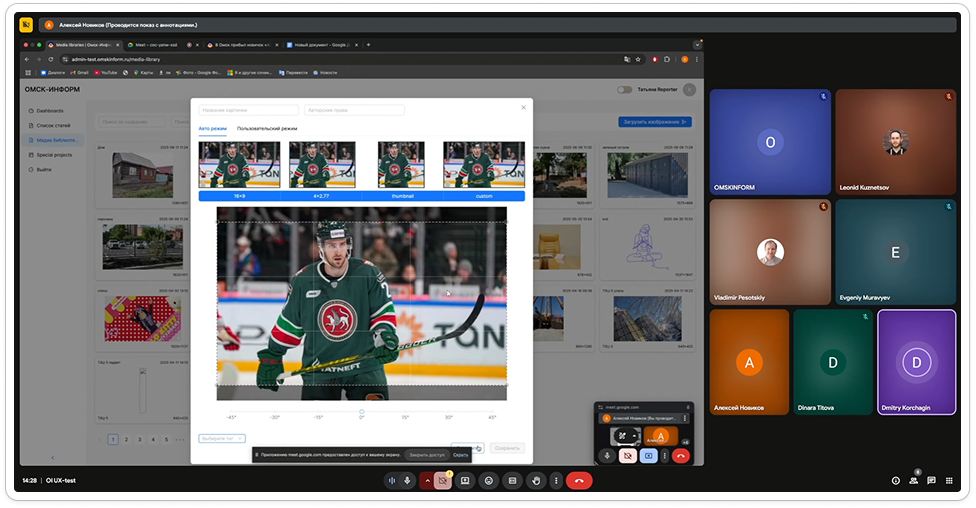The image size is (976, 508).
Task: Click the present screen icon
Action: coord(465,481)
